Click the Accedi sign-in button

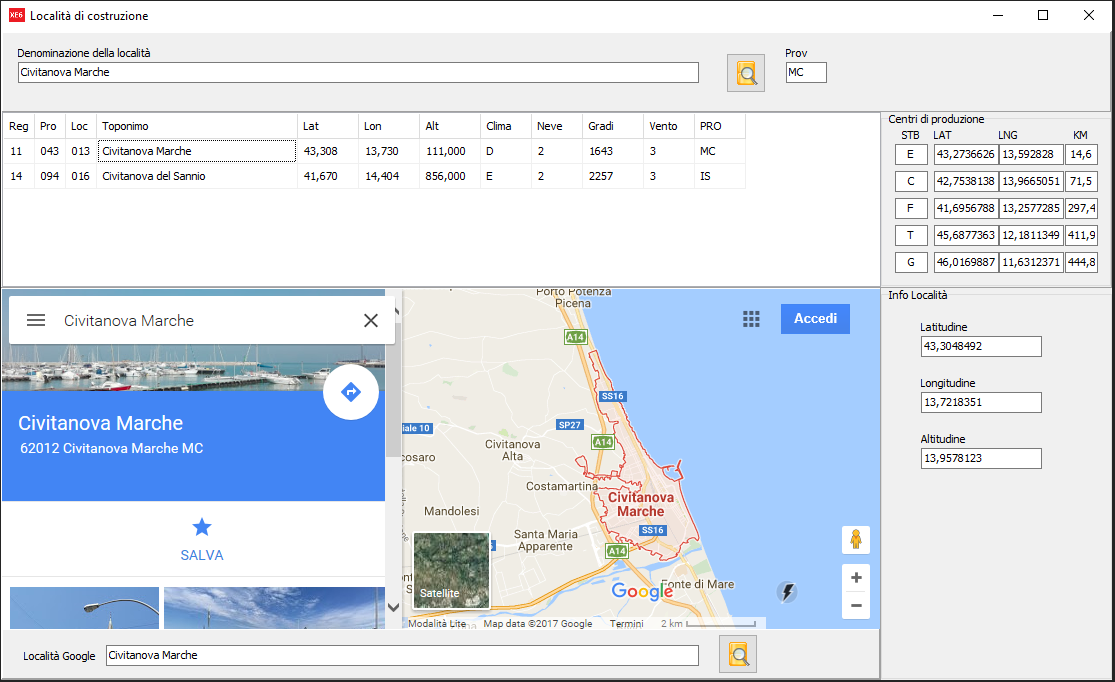815,319
